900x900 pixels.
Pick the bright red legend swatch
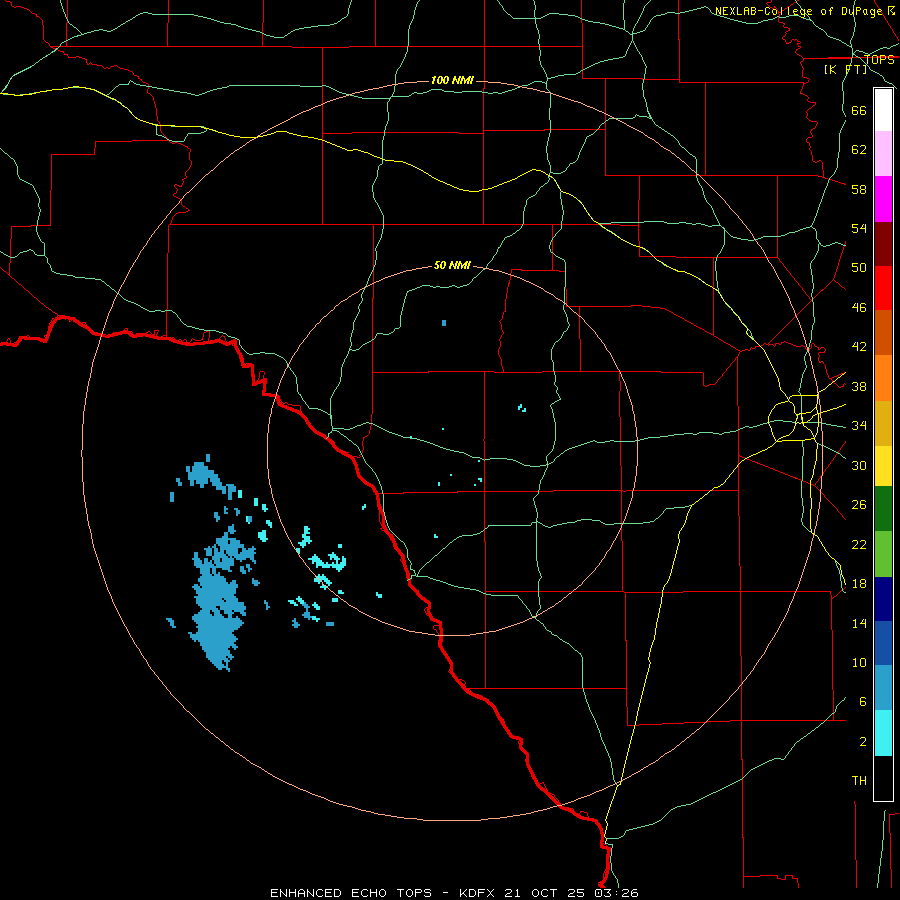coord(883,288)
